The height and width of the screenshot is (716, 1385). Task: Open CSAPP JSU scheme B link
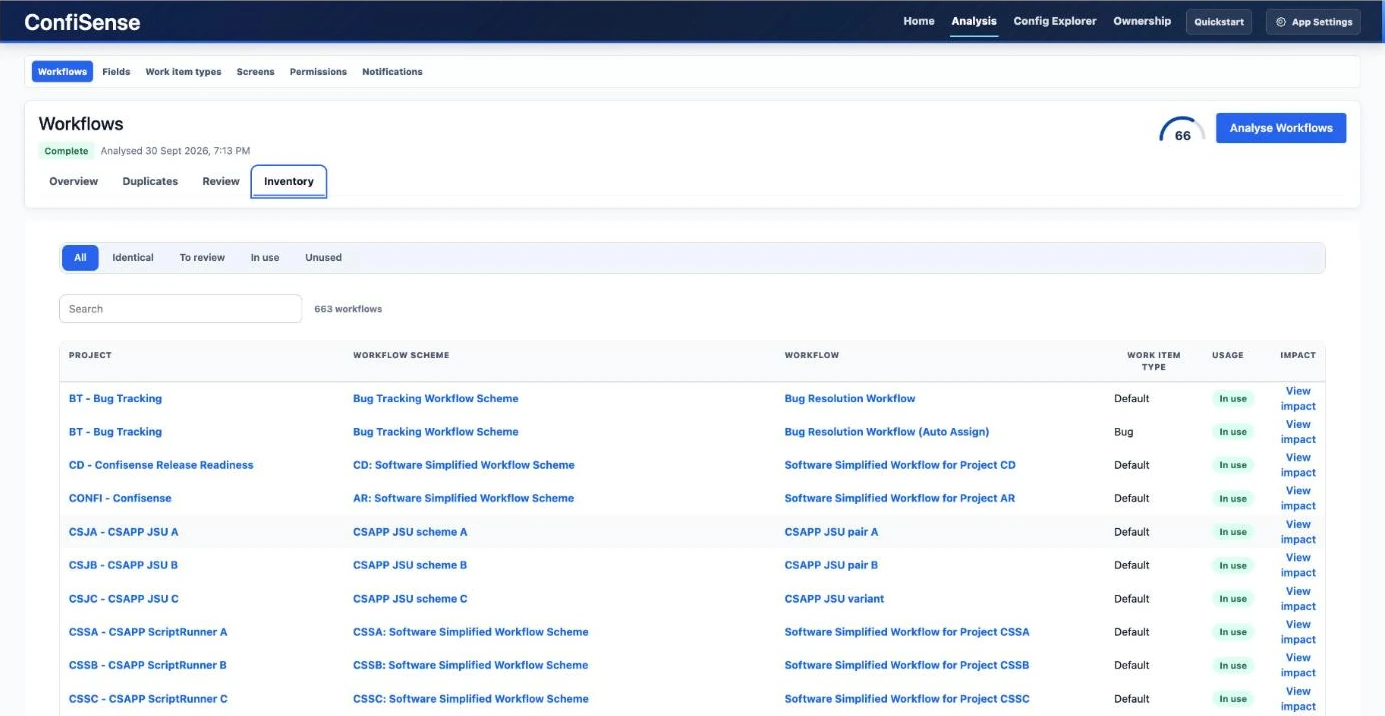tap(410, 565)
